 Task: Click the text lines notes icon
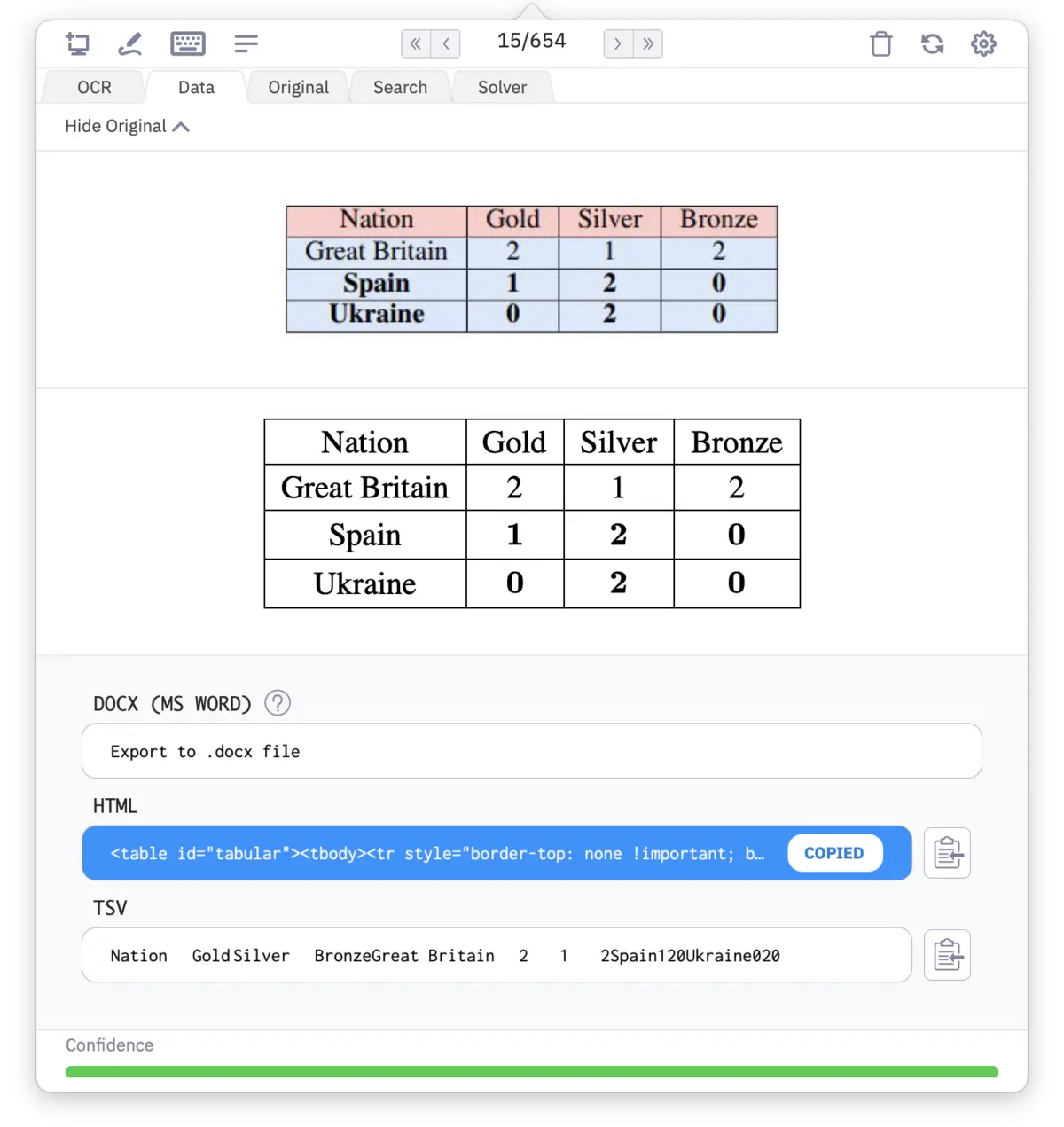pos(246,43)
